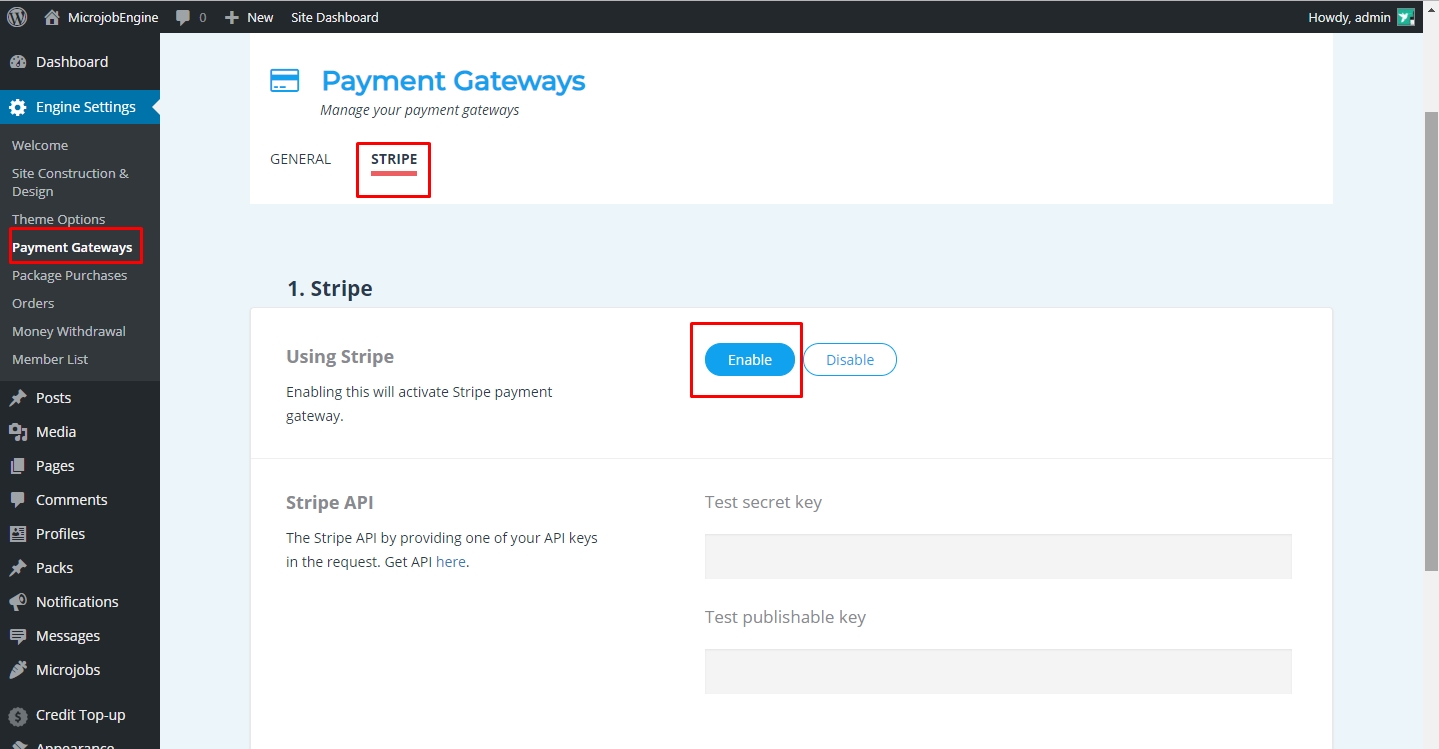Open Payment Gateways submenu item
This screenshot has width=1439, height=749.
point(72,247)
